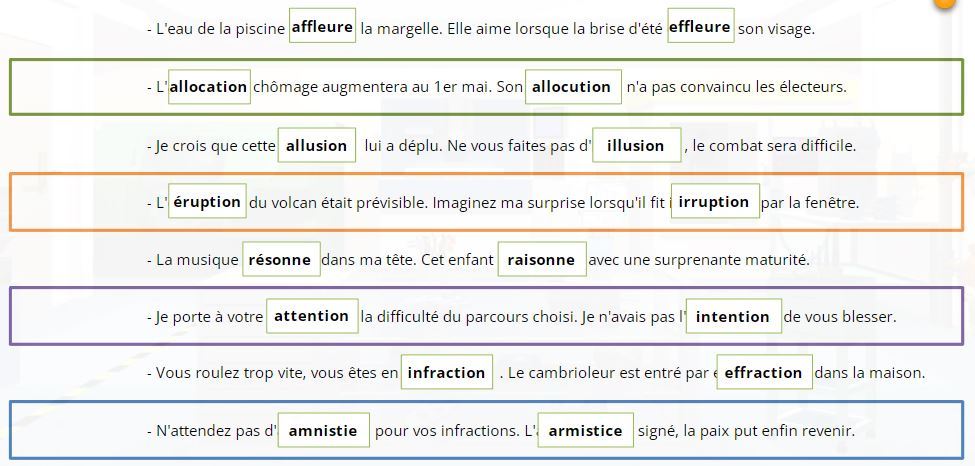The height and width of the screenshot is (466, 975).
Task: Click the sentence text 'du volcan était prévisible'
Action: tap(339, 203)
